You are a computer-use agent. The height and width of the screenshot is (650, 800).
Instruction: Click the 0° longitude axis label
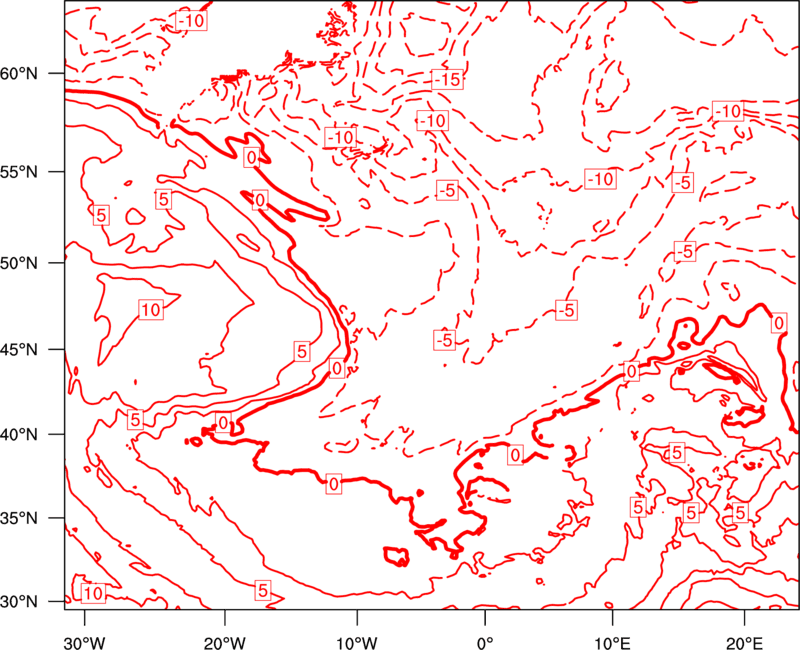tap(485, 642)
